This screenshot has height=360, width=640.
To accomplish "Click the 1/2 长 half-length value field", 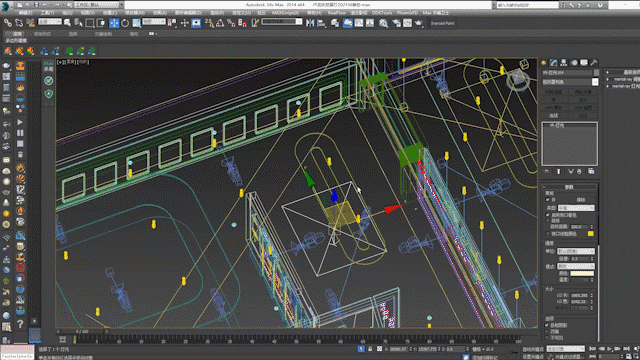I will tap(580, 295).
